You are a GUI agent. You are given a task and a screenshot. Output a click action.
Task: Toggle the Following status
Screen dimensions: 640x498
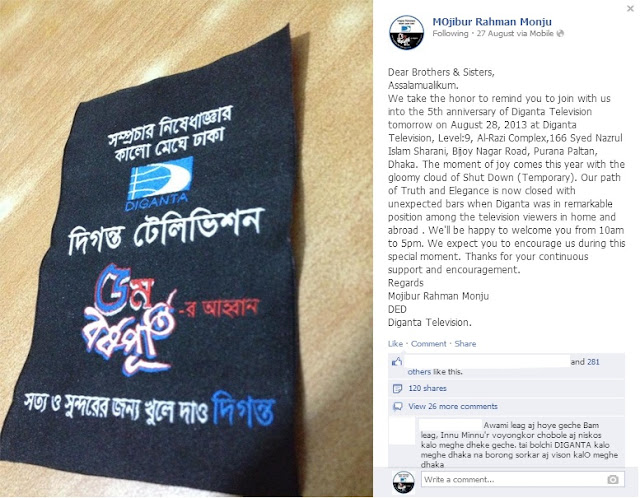[450, 33]
